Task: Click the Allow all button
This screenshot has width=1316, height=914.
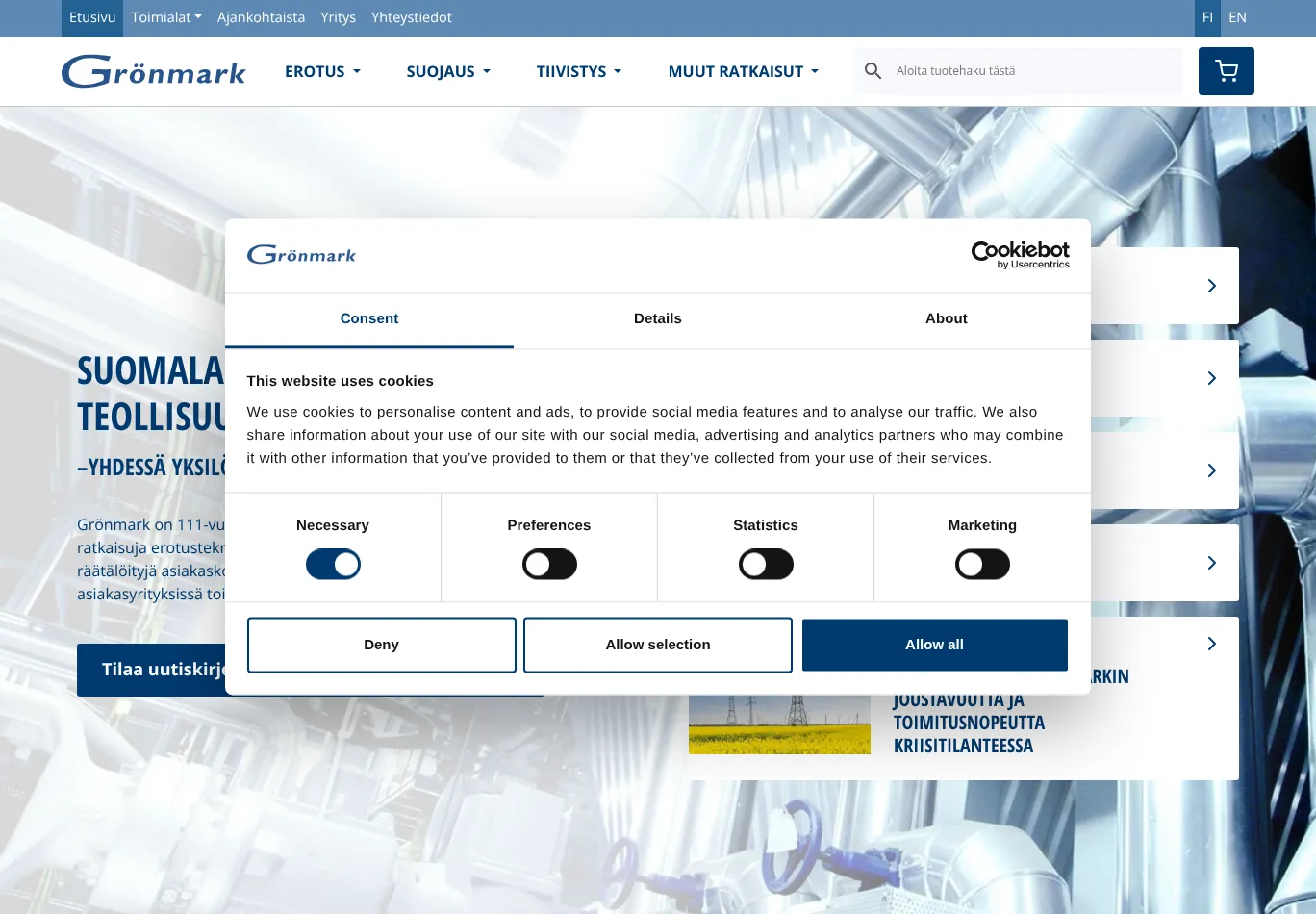Action: pos(934,645)
